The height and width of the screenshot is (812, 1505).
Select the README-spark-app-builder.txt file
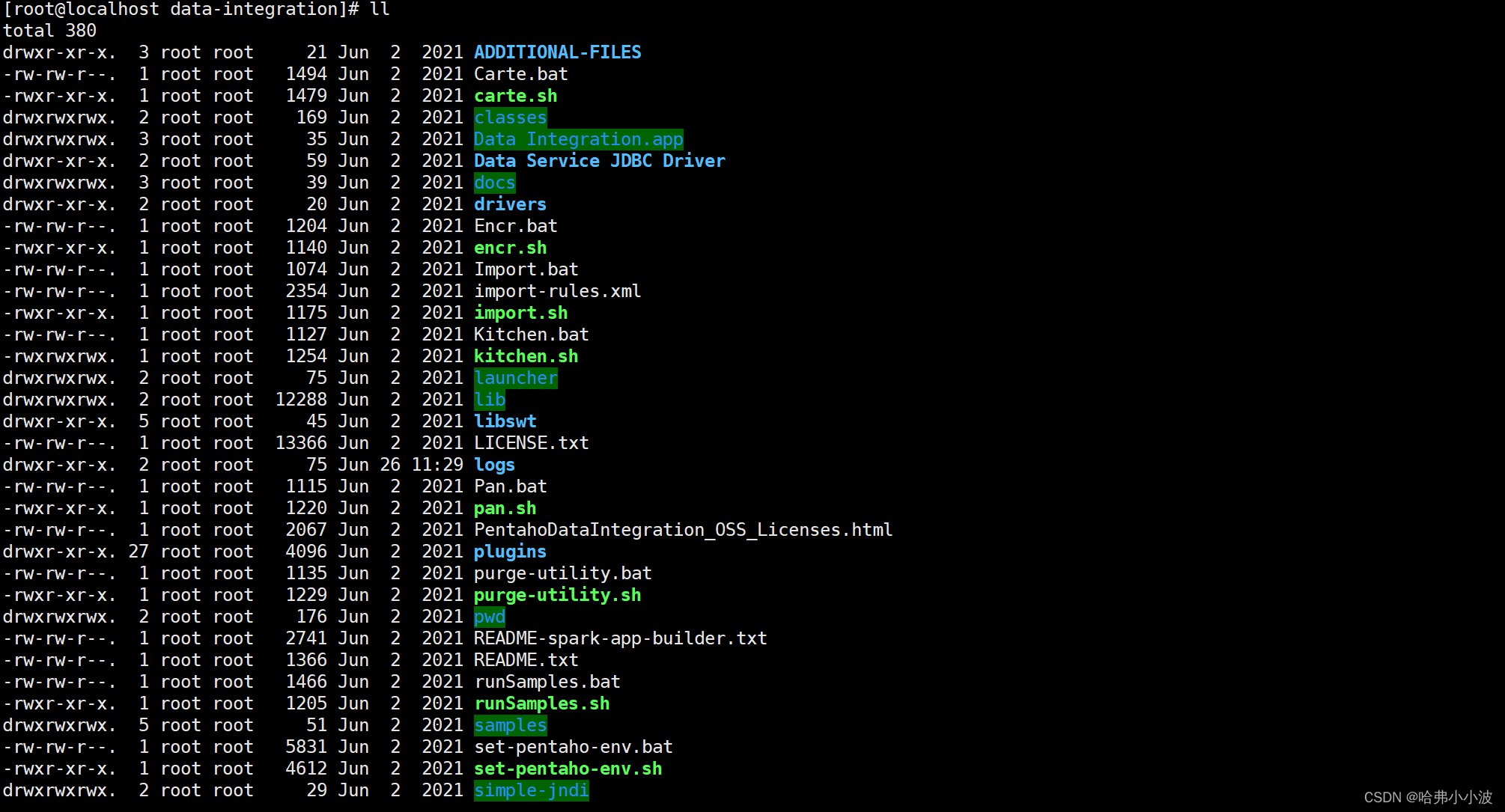pyautogui.click(x=620, y=638)
